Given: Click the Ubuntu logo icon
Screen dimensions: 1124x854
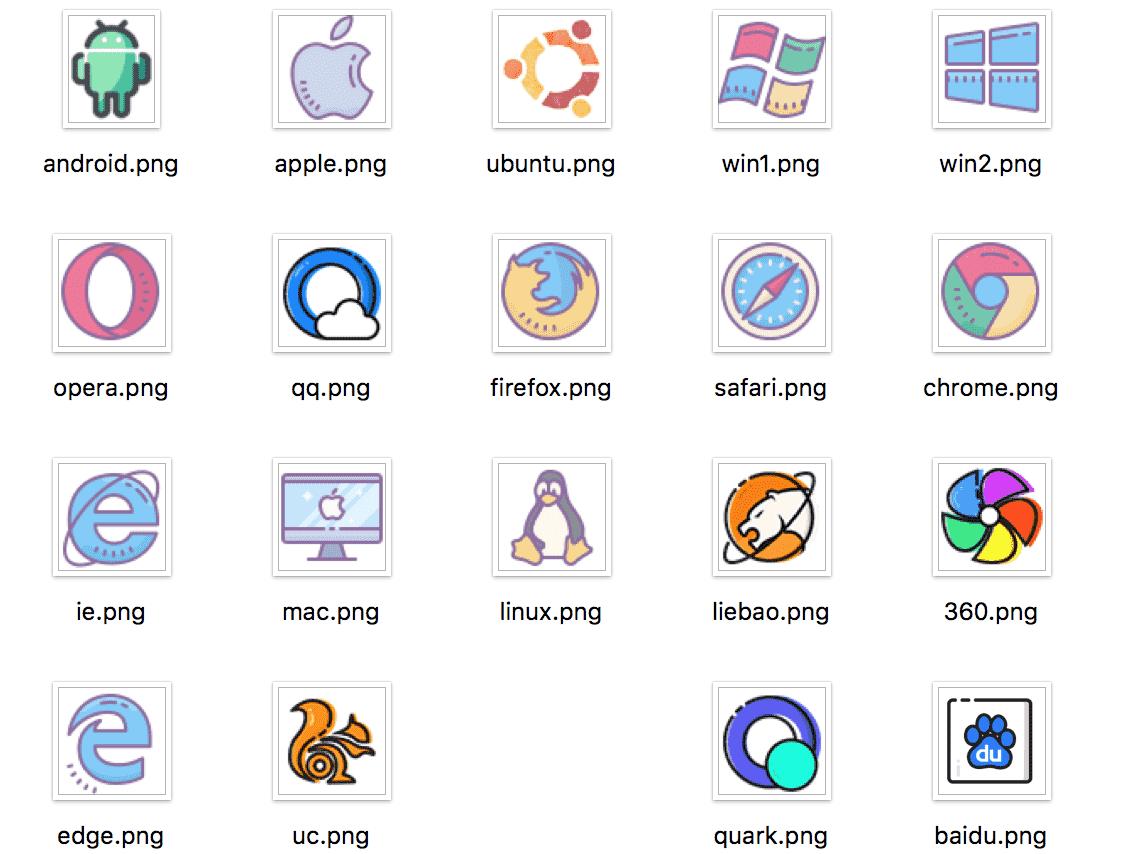Looking at the screenshot, I should (x=551, y=68).
